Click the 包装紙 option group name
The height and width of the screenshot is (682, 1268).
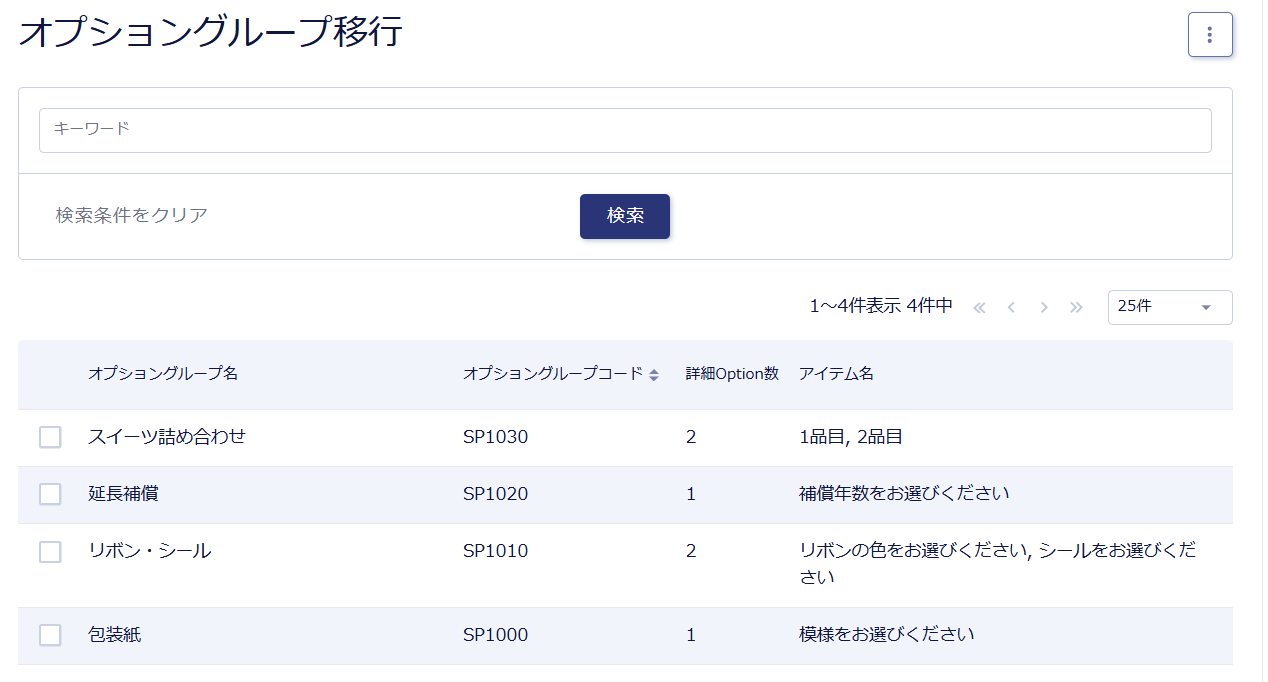[114, 635]
